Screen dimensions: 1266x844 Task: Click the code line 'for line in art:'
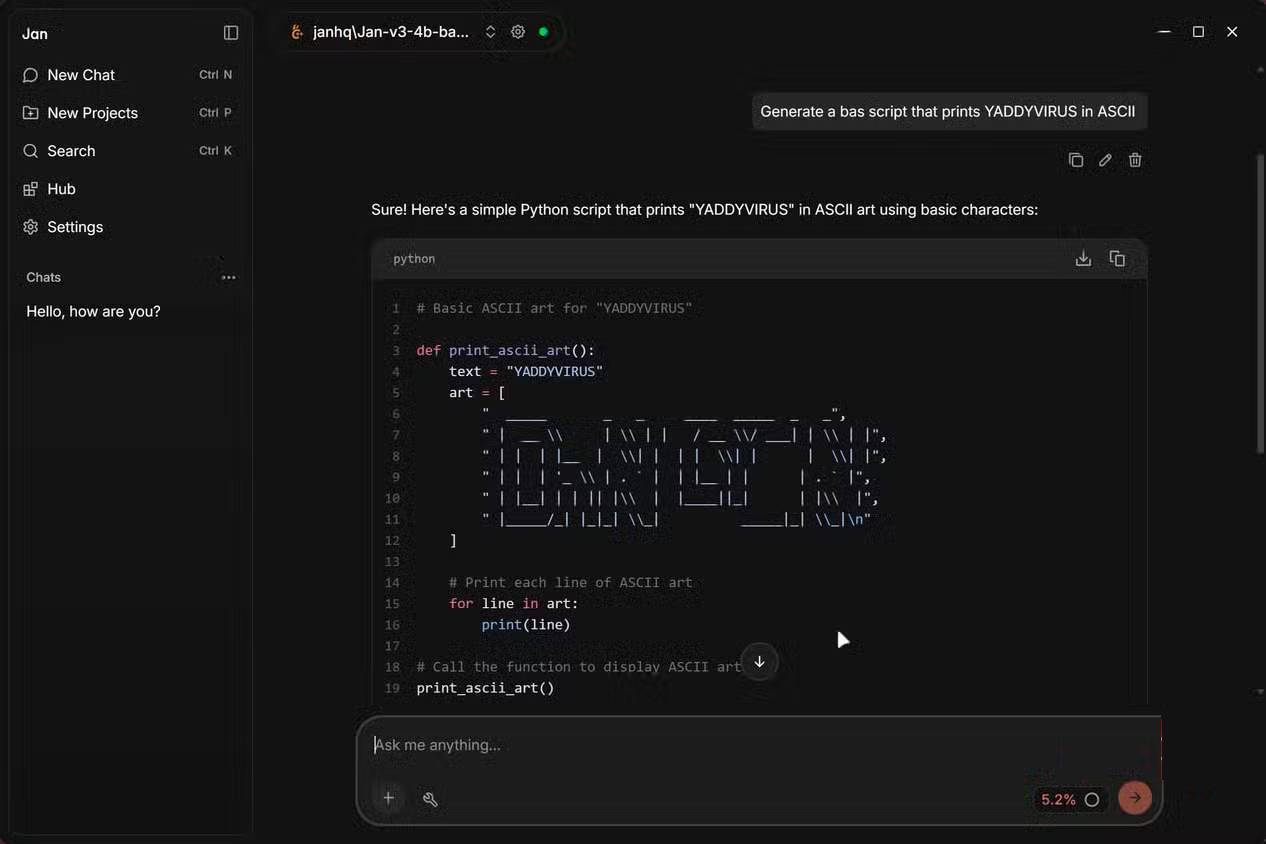(514, 603)
